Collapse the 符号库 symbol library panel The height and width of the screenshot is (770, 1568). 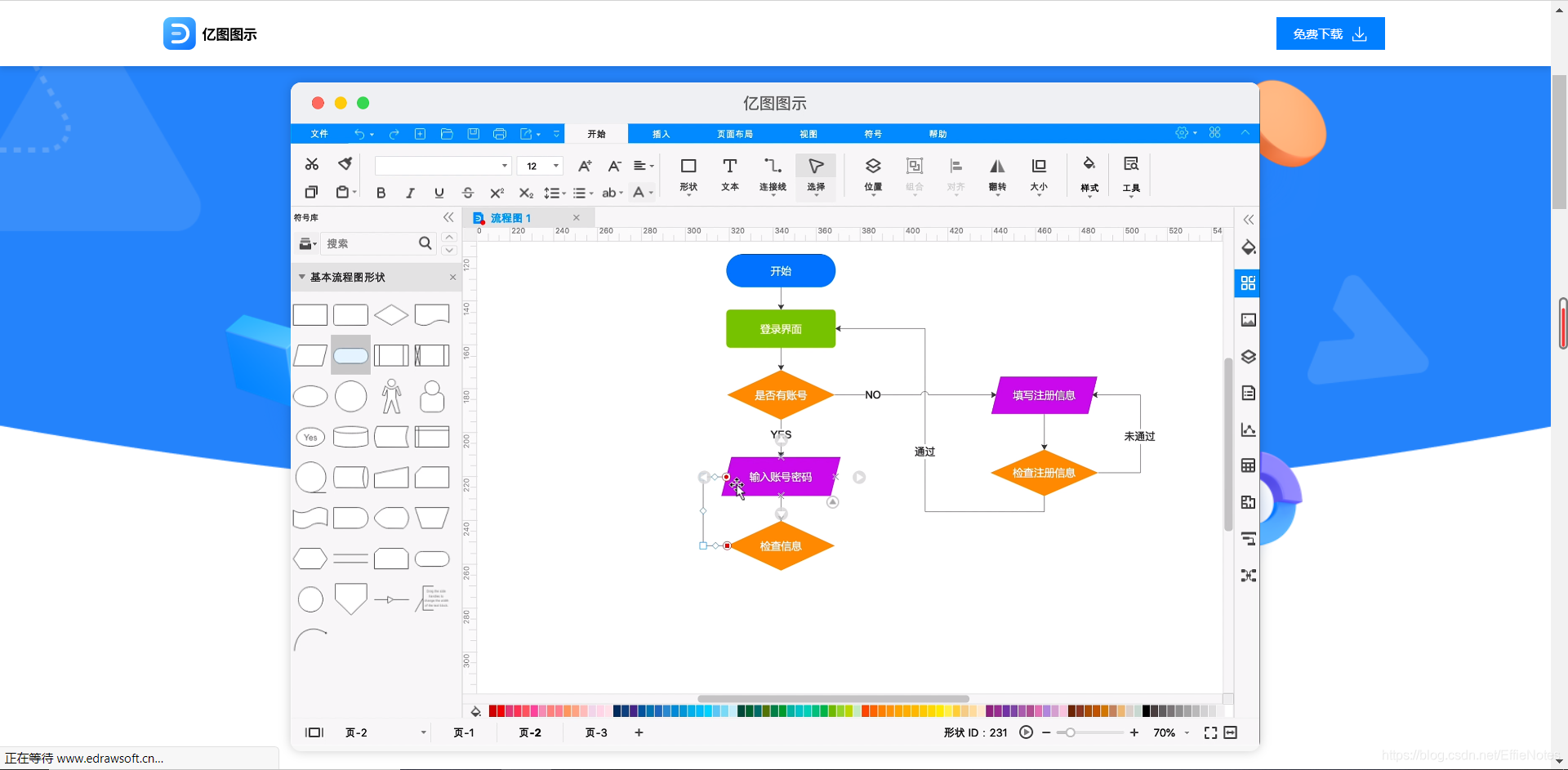pos(448,217)
